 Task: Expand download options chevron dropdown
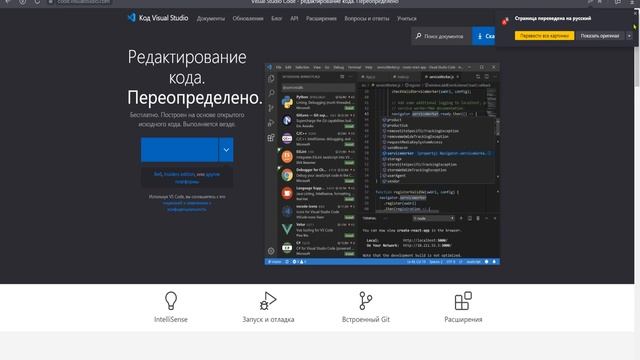(x=226, y=149)
